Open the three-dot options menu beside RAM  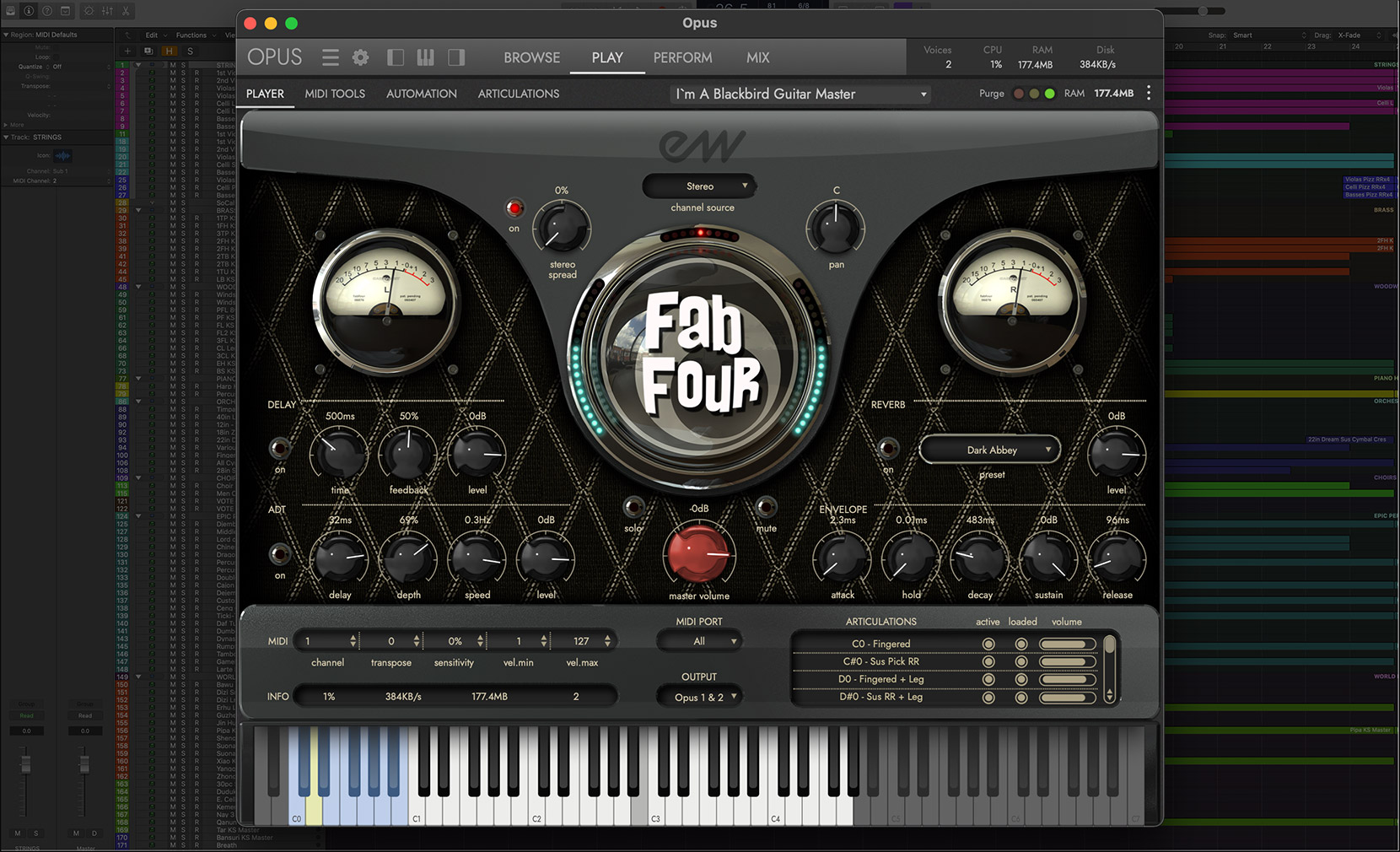click(x=1149, y=94)
